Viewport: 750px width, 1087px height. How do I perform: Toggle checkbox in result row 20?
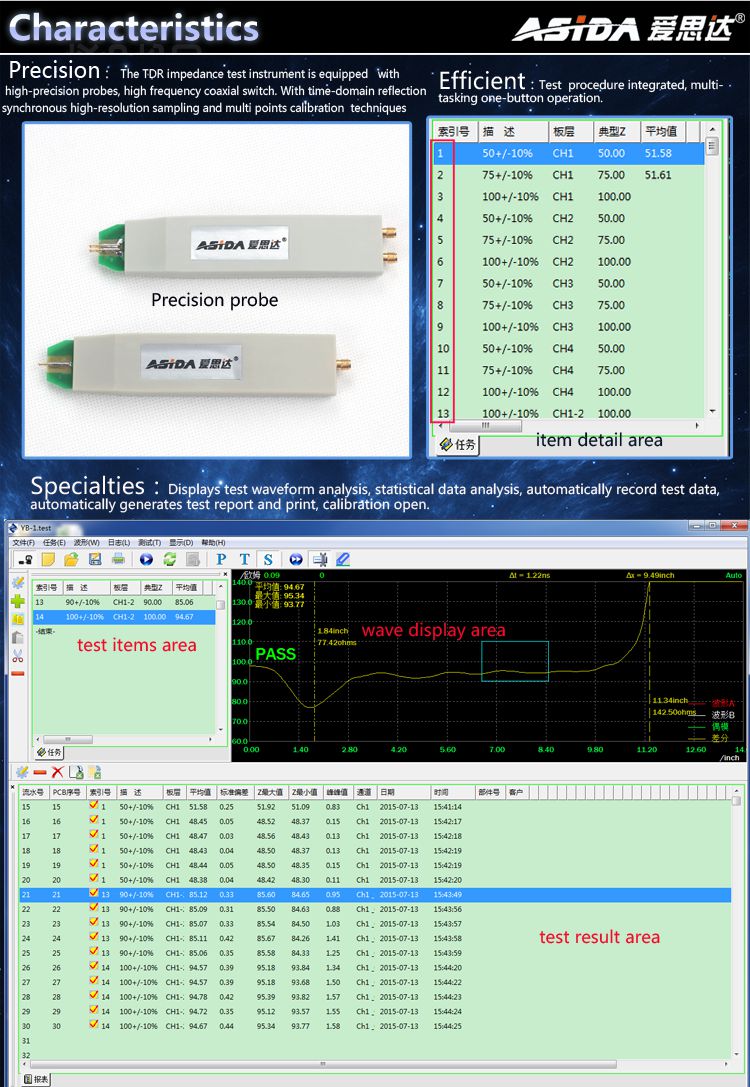click(94, 878)
